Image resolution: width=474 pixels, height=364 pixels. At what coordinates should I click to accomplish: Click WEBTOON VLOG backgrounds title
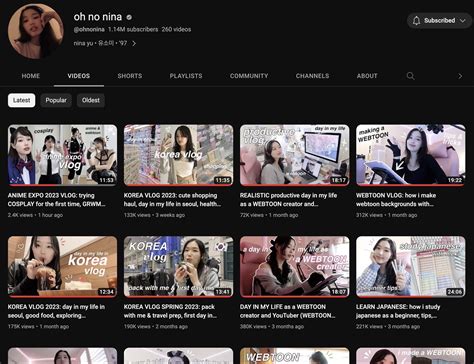tap(396, 200)
